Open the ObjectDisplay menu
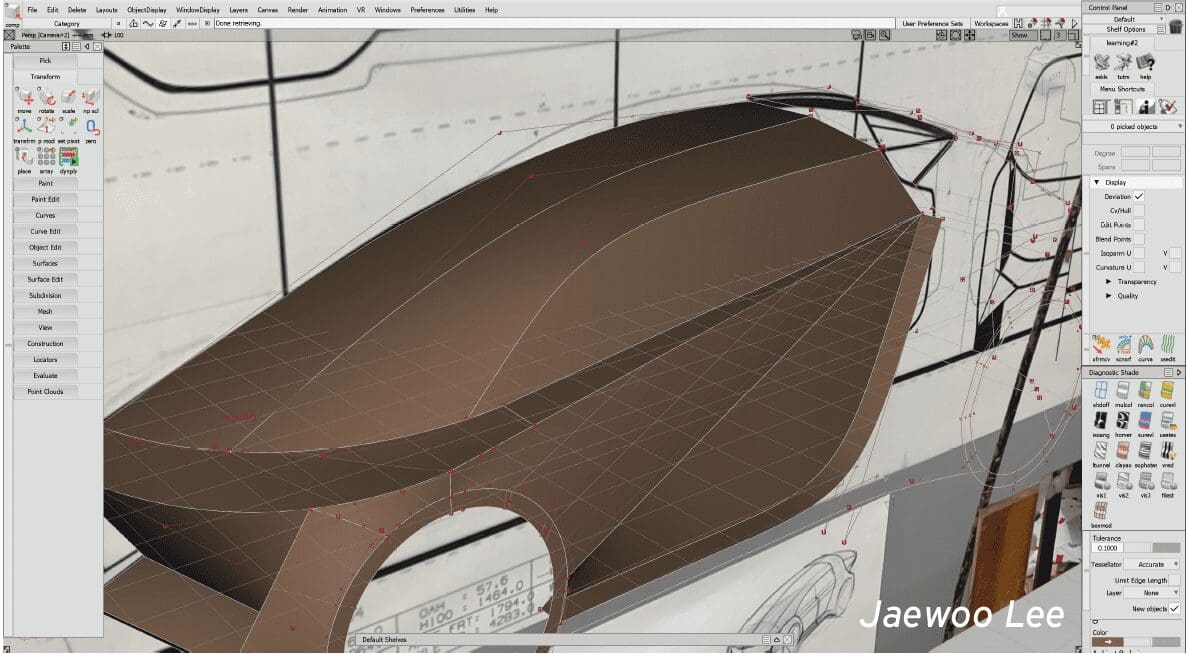1188x654 pixels. tap(147, 10)
